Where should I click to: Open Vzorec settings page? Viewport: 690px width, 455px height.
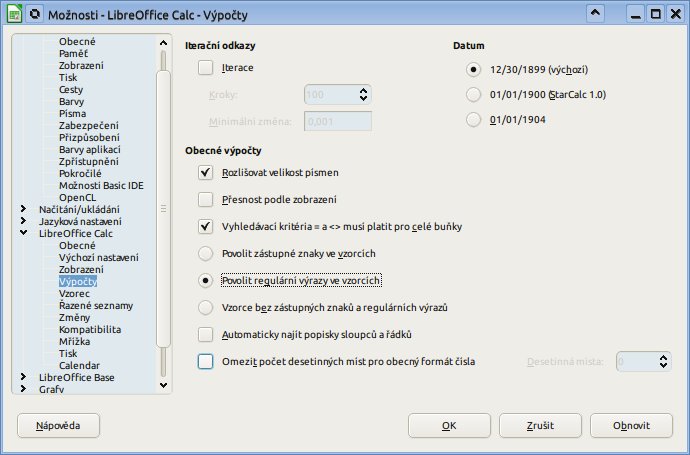tap(74, 293)
